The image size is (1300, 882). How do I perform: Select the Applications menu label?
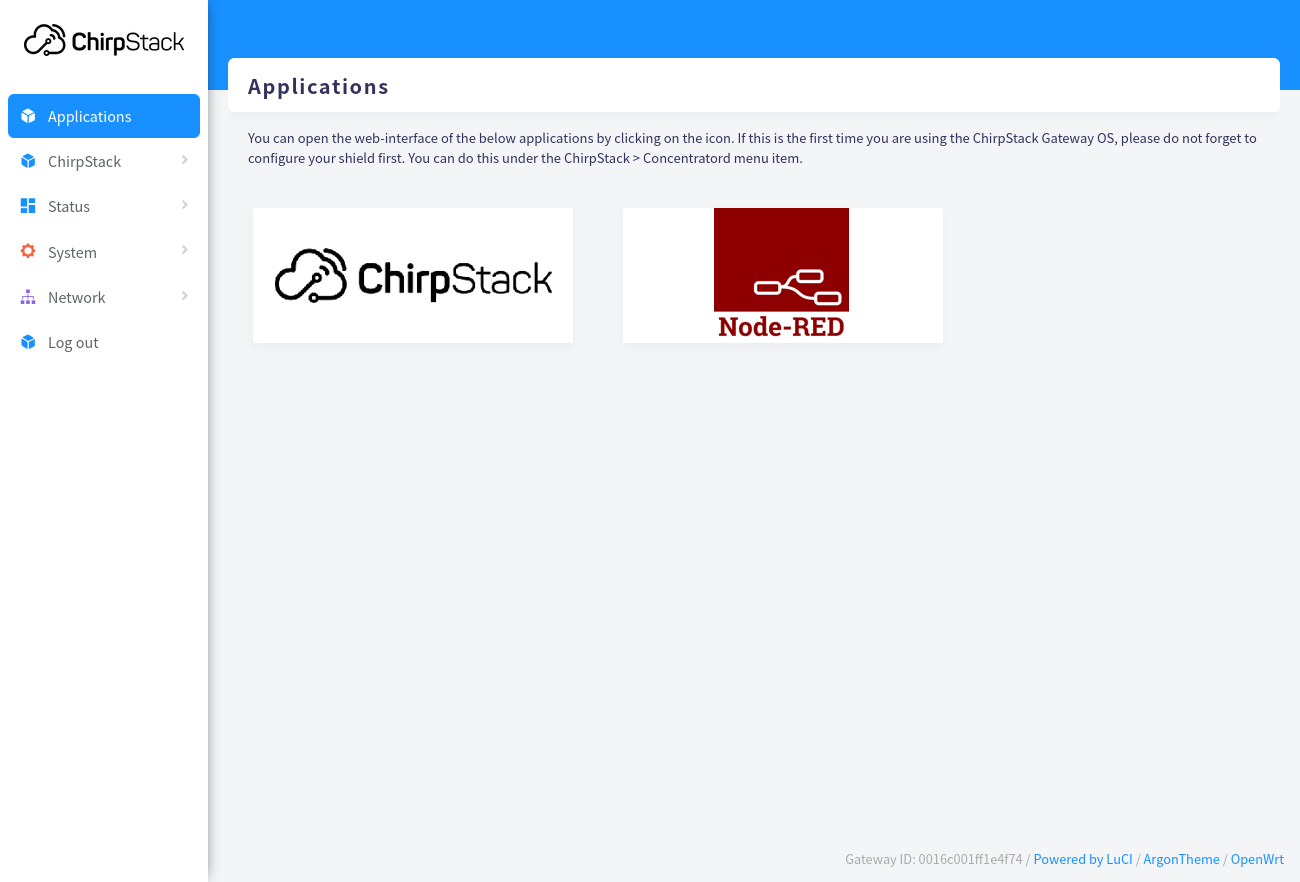tap(90, 116)
